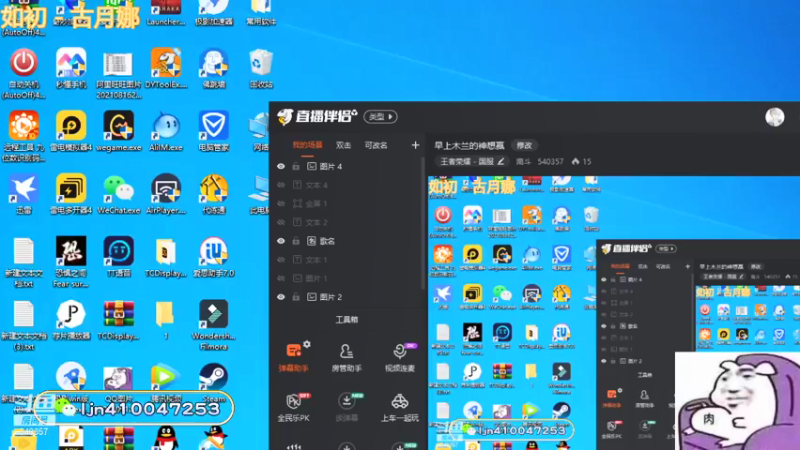Viewport: 800px width, 450px height.
Task: Show the hidden 文本 4 layer
Action: click(x=281, y=185)
